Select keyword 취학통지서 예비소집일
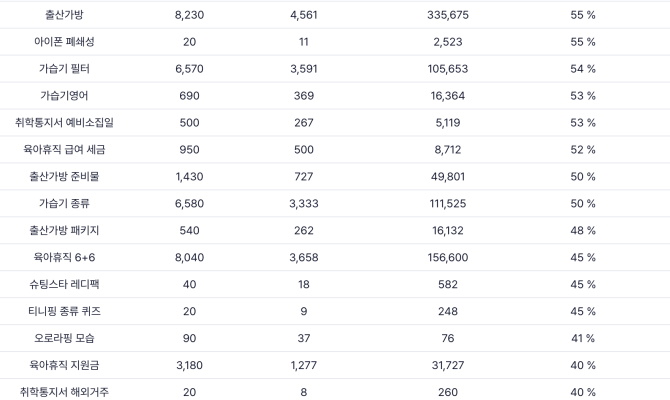Image resolution: width=670 pixels, height=400 pixels. (x=66, y=123)
